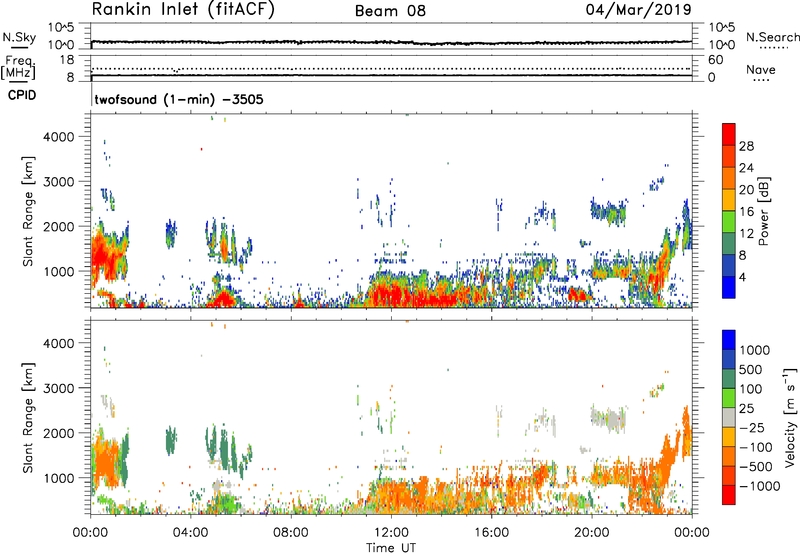800x554 pixels.
Task: Select the N.Search legend label
Action: 772,37
